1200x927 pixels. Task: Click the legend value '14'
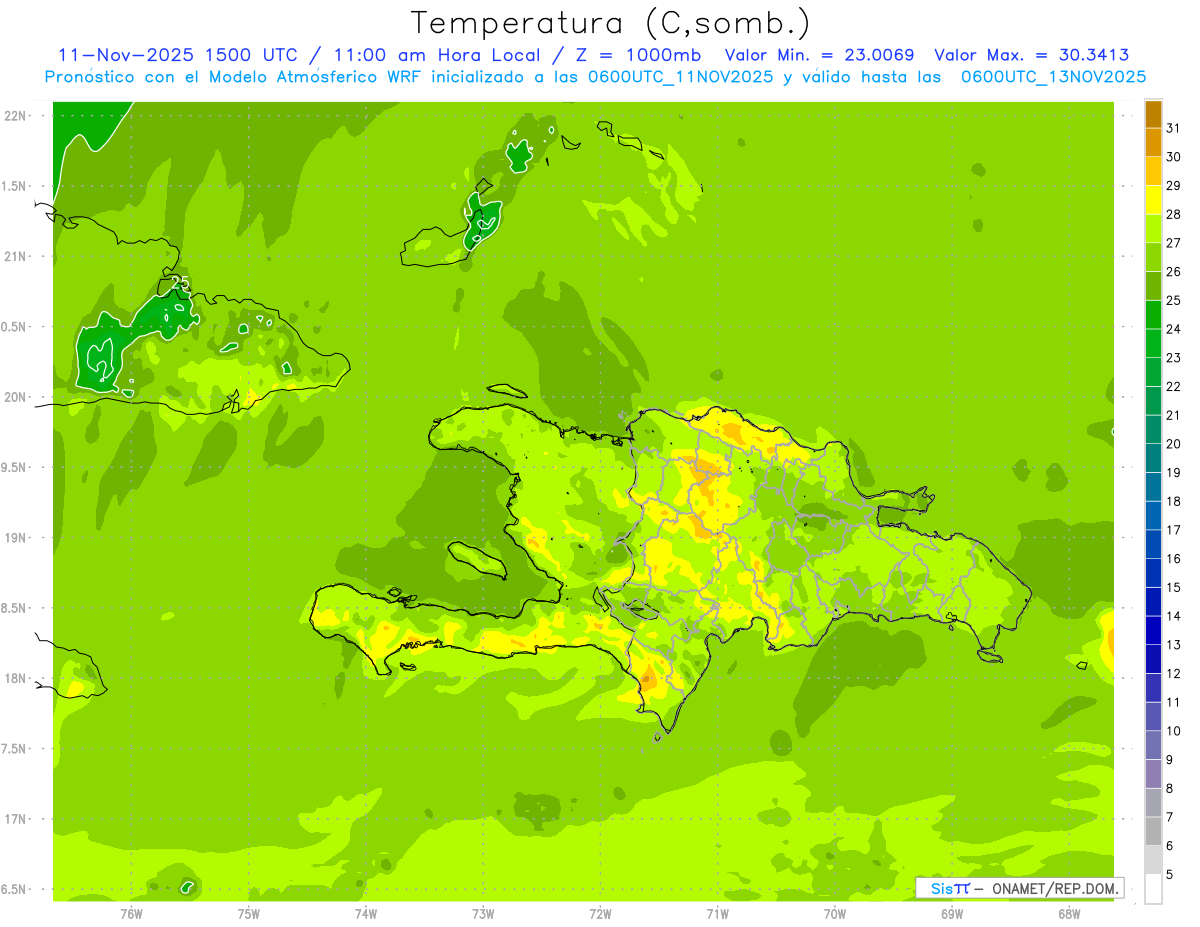pyautogui.click(x=1173, y=616)
